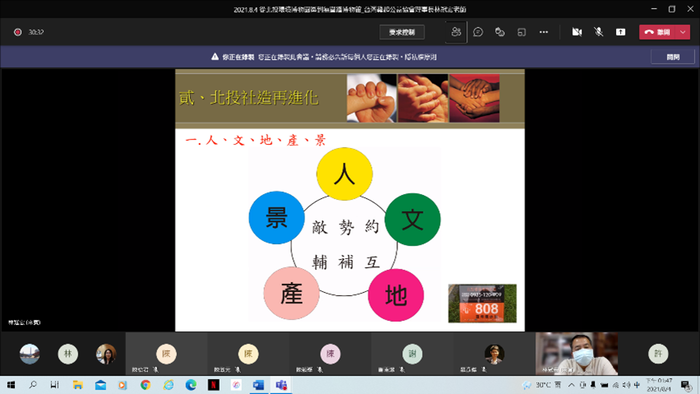Viewport: 700px width, 394px height.
Task: Select the 許 participant avatar
Action: click(x=658, y=354)
